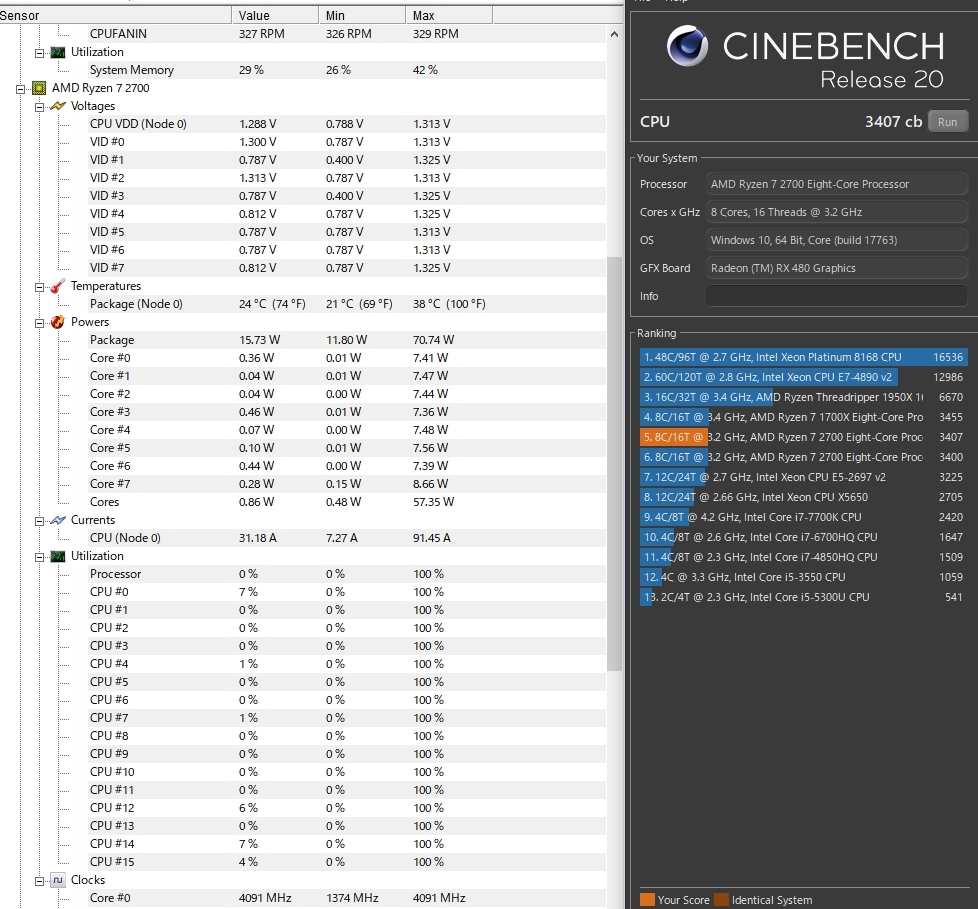Select the Core i7-4850HQ ranking entry

pyautogui.click(x=803, y=557)
